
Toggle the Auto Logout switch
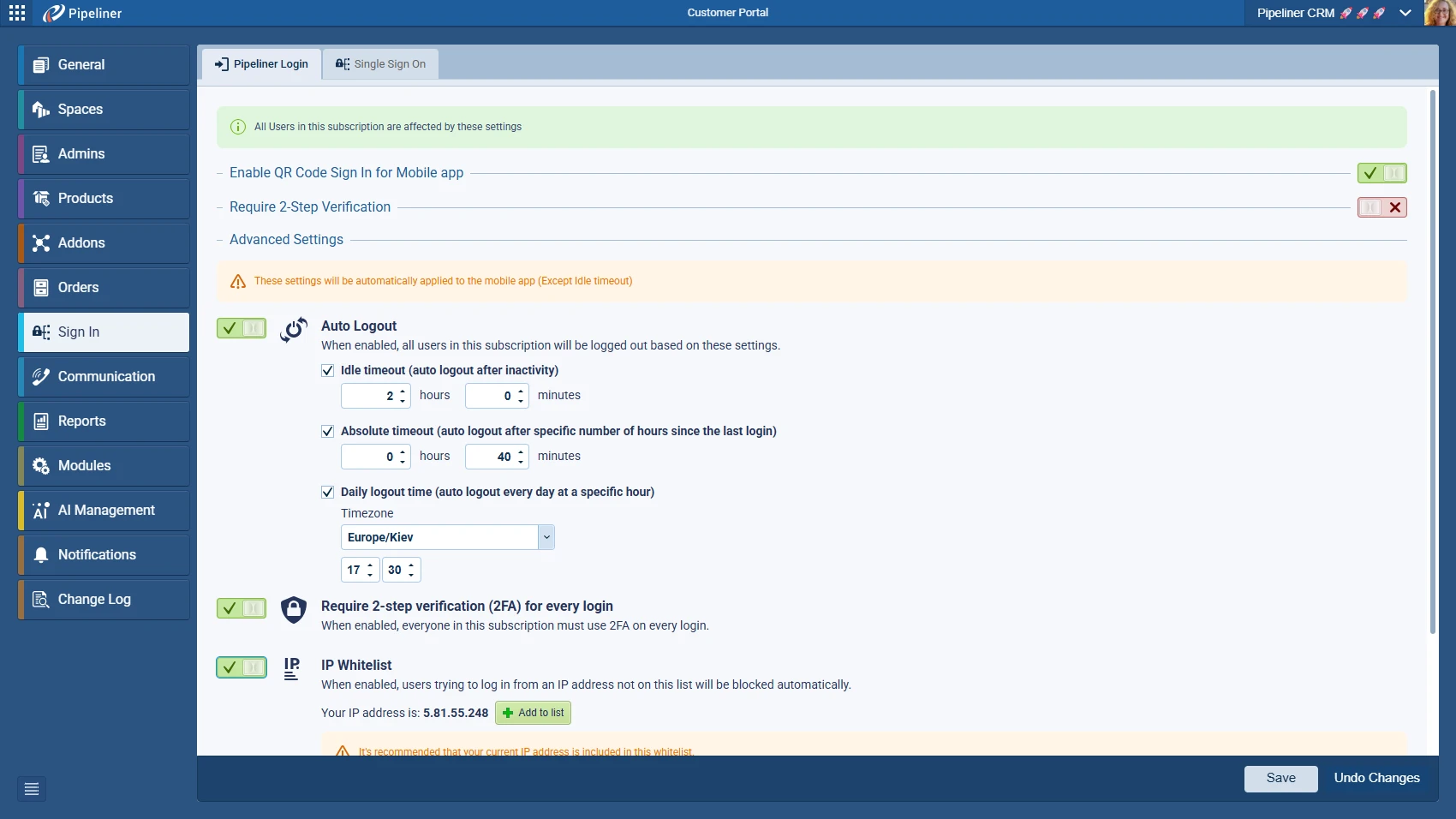click(242, 328)
